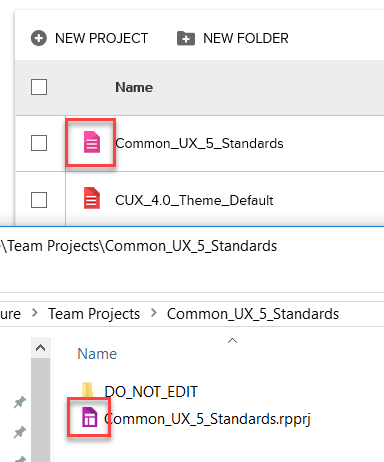This screenshot has height=462, width=384.
Task: Click the sort arrow above the Name column
Action: coord(232,340)
